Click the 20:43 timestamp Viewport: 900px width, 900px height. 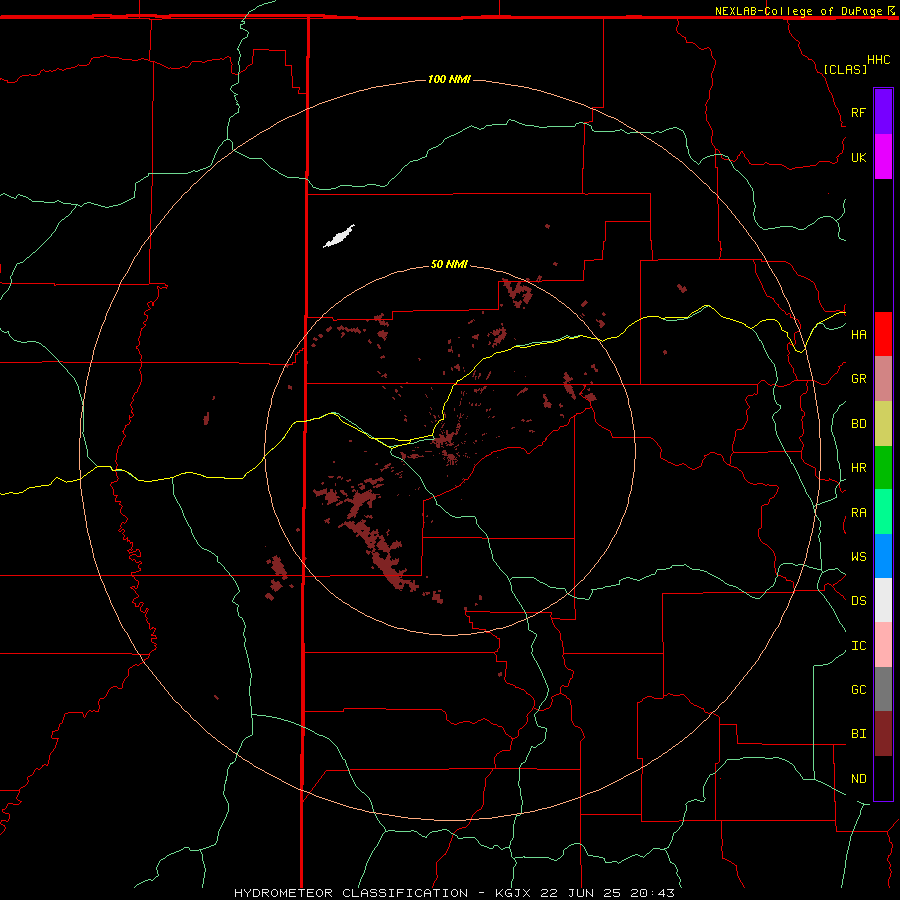pos(652,893)
